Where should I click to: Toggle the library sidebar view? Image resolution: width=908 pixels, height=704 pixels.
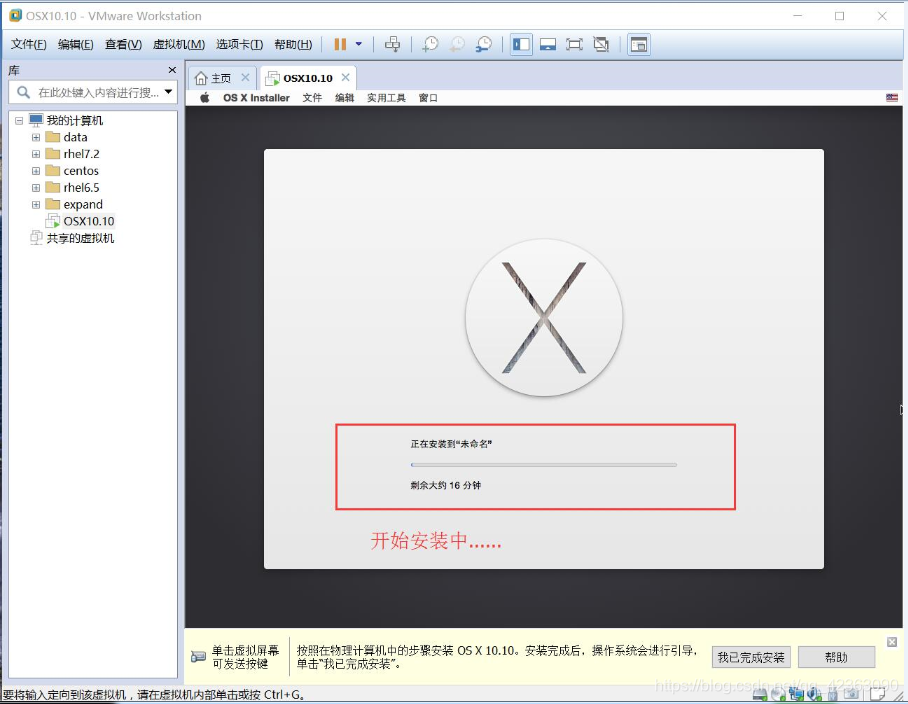[521, 44]
